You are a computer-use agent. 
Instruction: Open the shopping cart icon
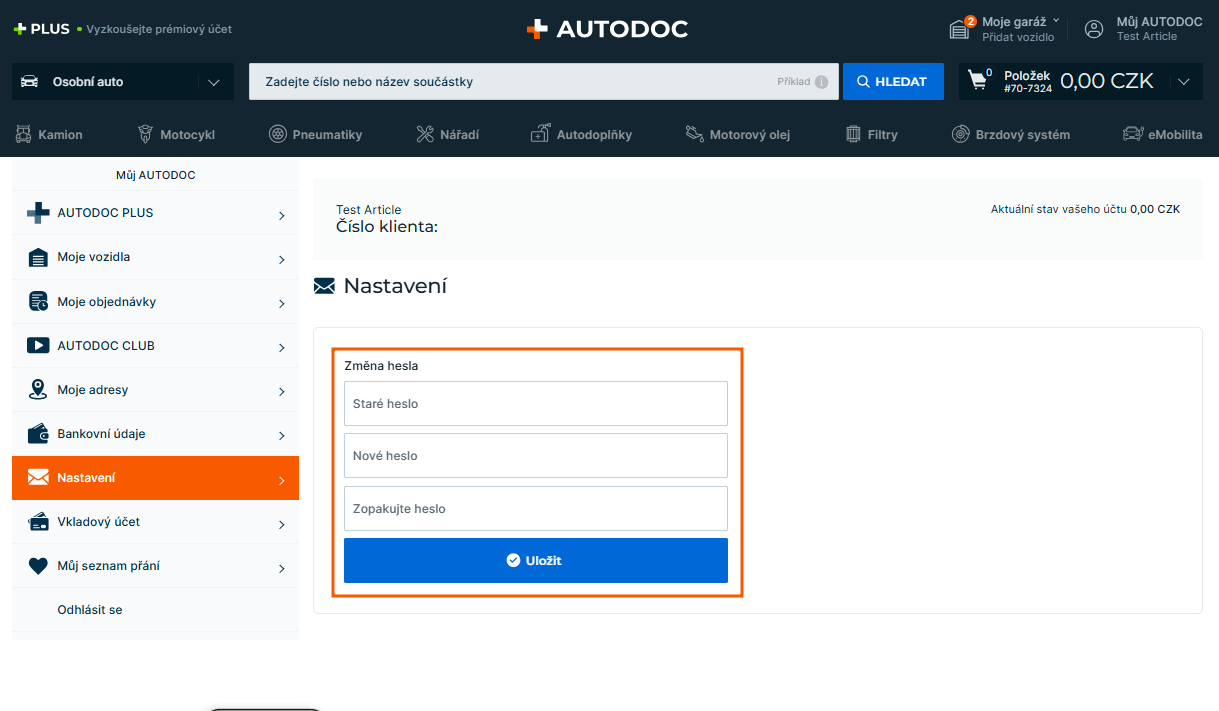tap(978, 81)
